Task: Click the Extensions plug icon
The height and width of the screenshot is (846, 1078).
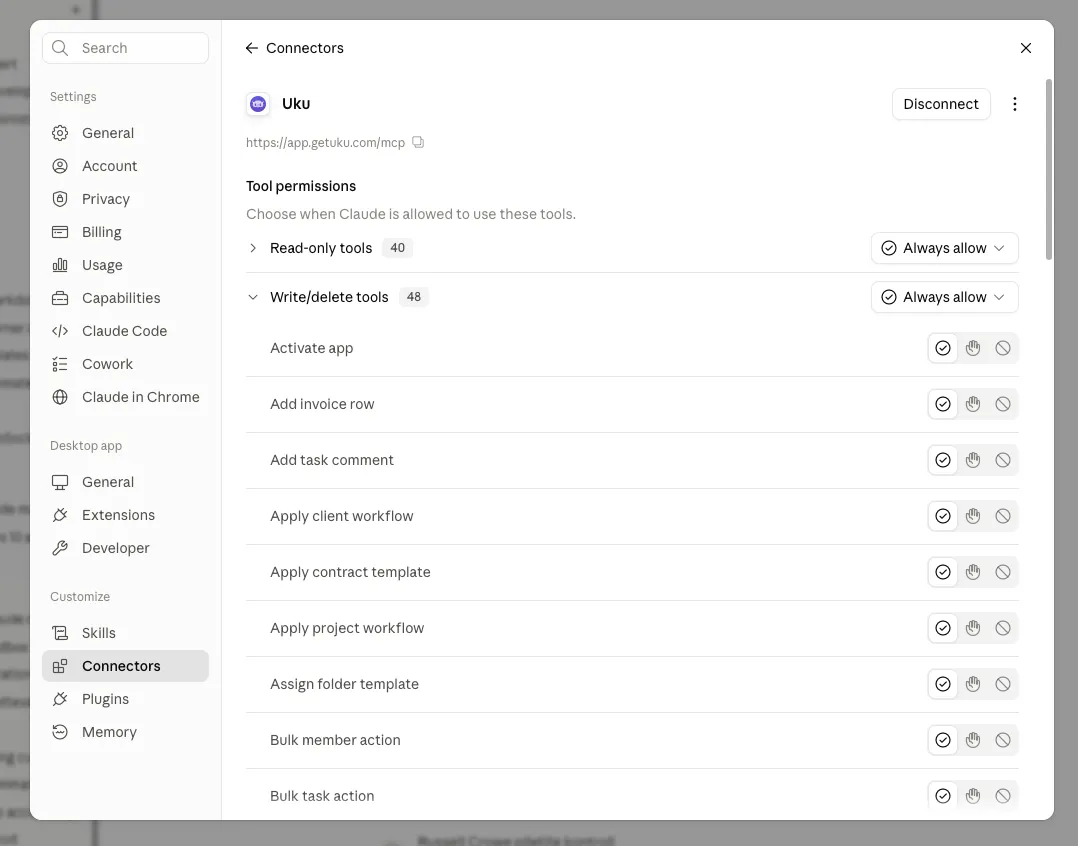Action: [60, 515]
